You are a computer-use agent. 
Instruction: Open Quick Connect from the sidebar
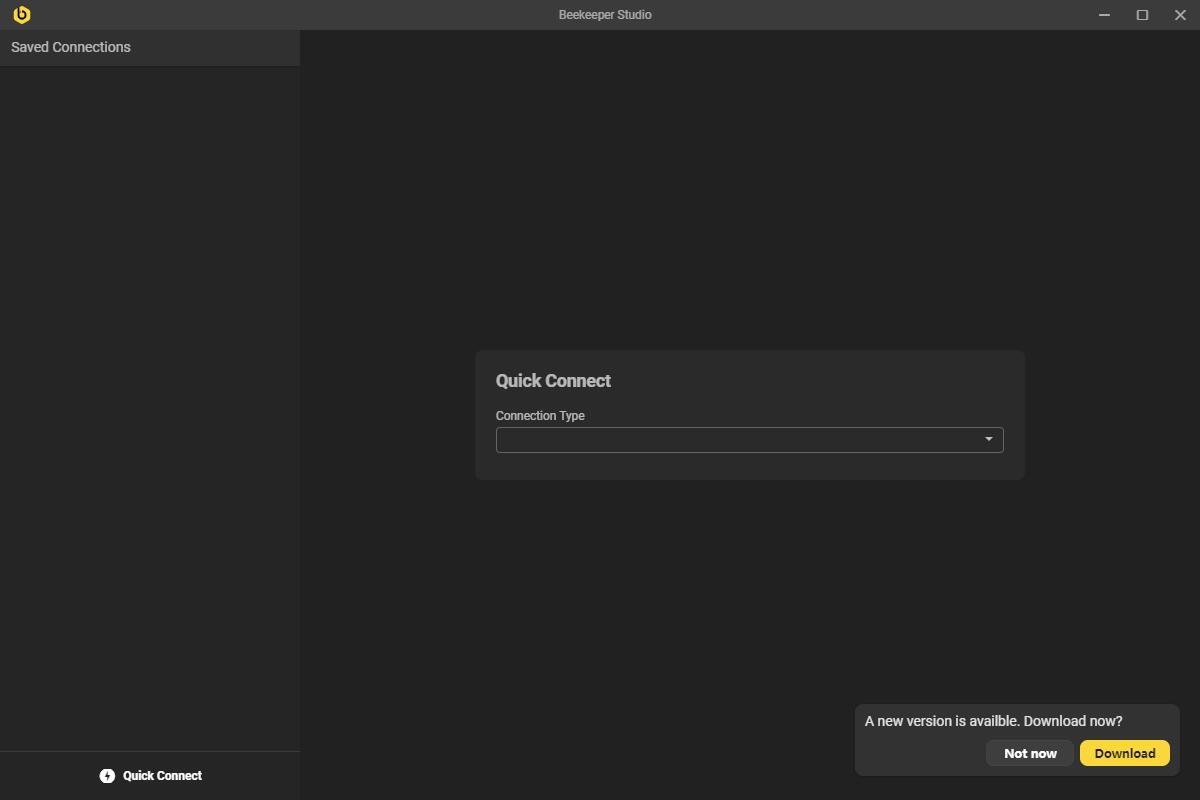150,776
